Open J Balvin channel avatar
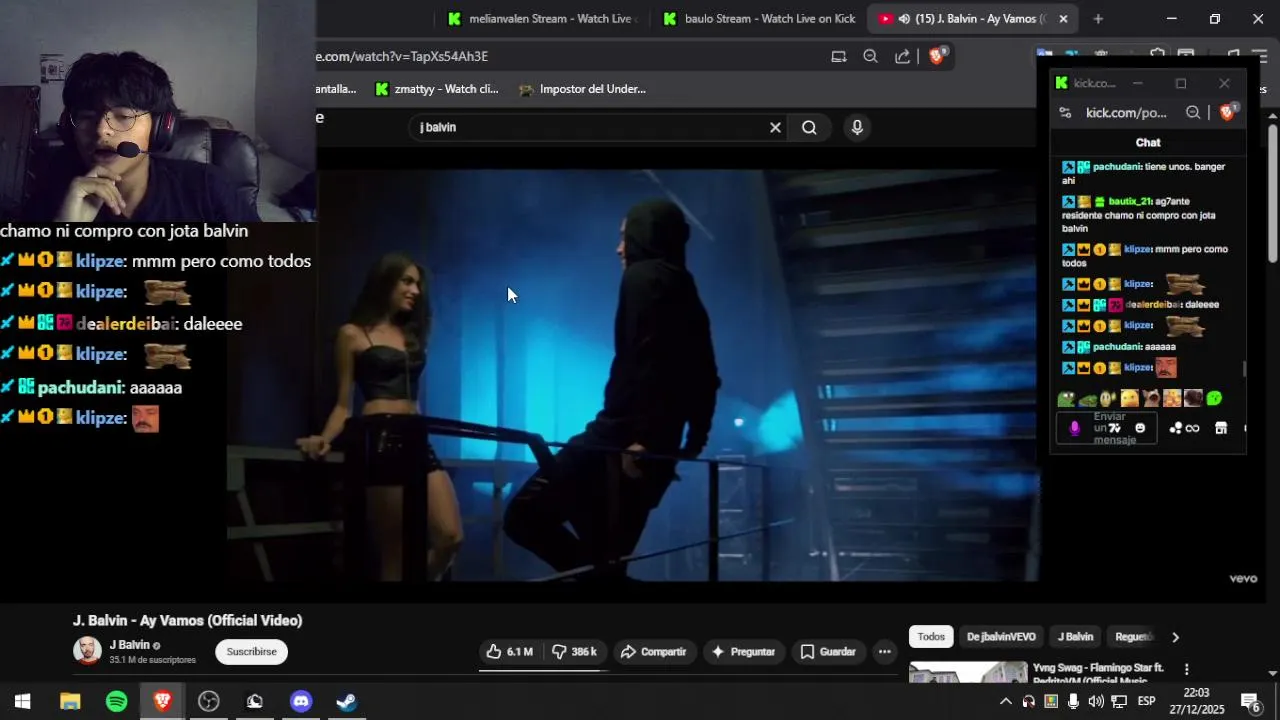The height and width of the screenshot is (720, 1280). (87, 651)
